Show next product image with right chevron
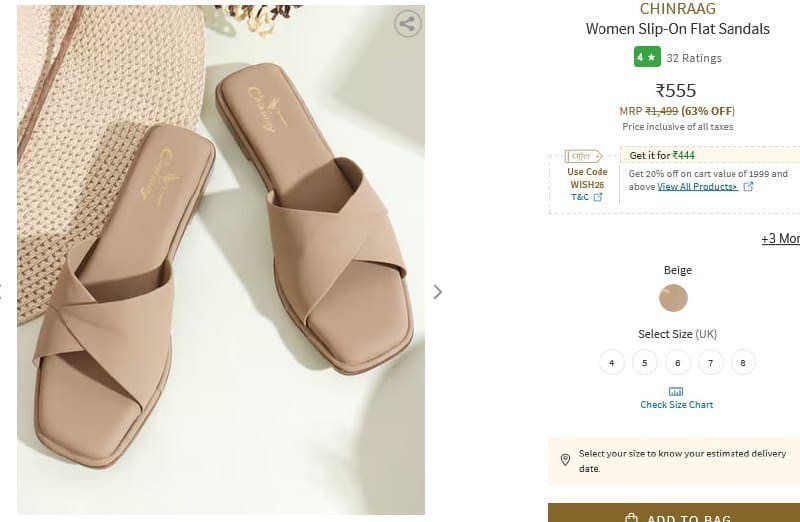This screenshot has width=800, height=522. (x=437, y=292)
